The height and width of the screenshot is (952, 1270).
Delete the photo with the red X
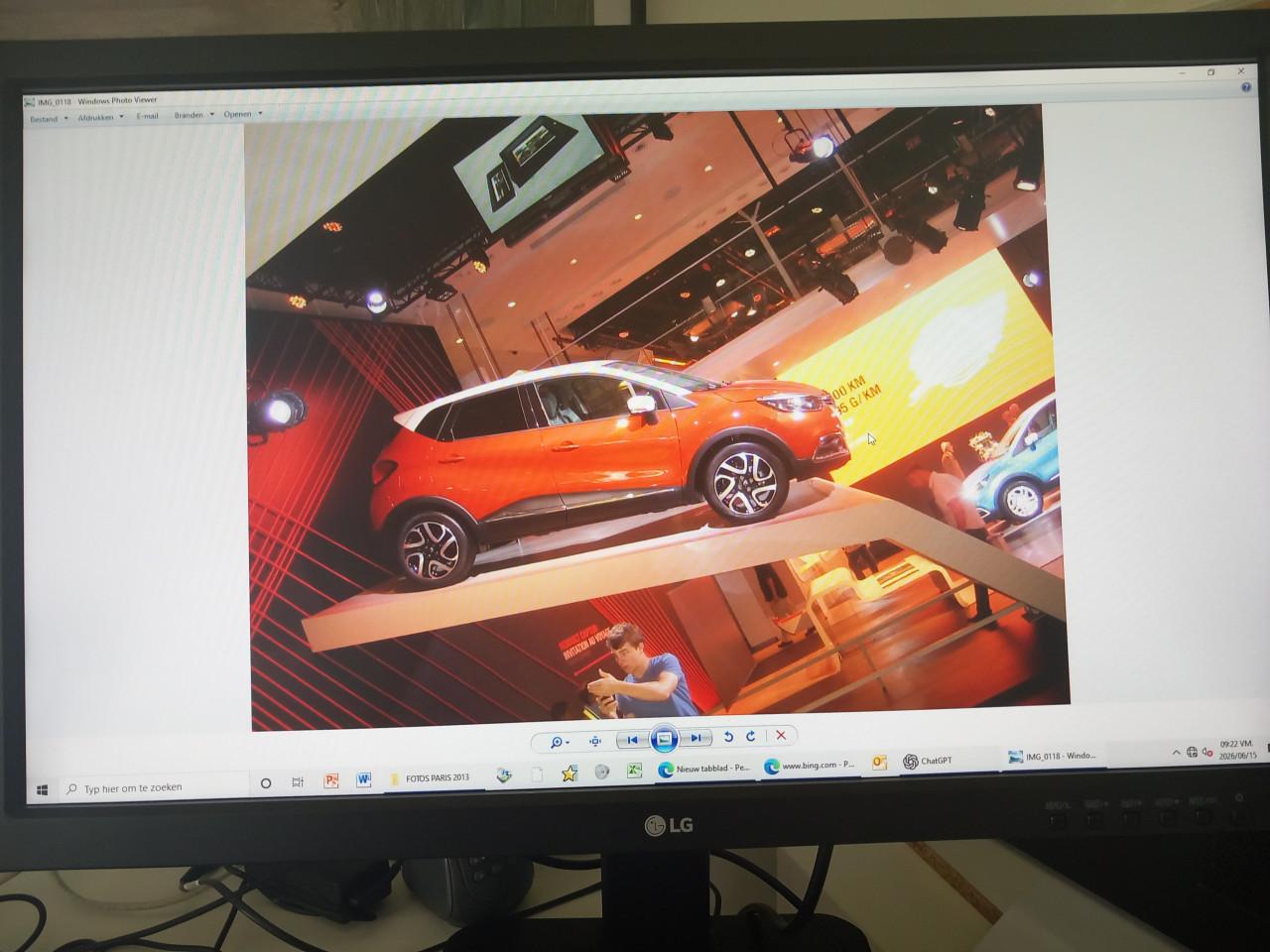[x=781, y=736]
